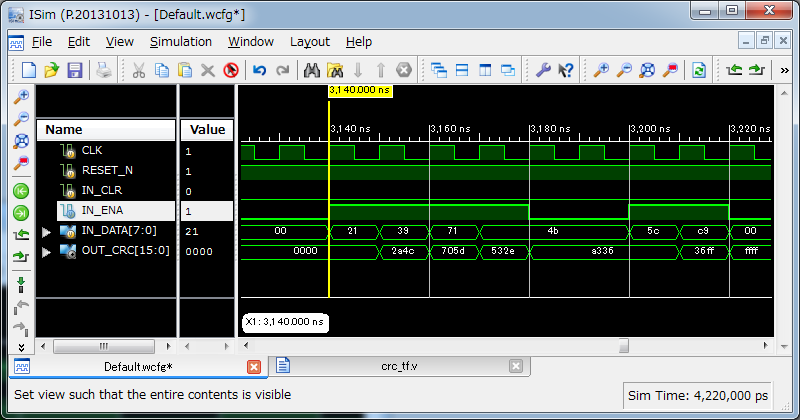This screenshot has height=420, width=800.
Task: Select the CLK signal row
Action: click(115, 151)
